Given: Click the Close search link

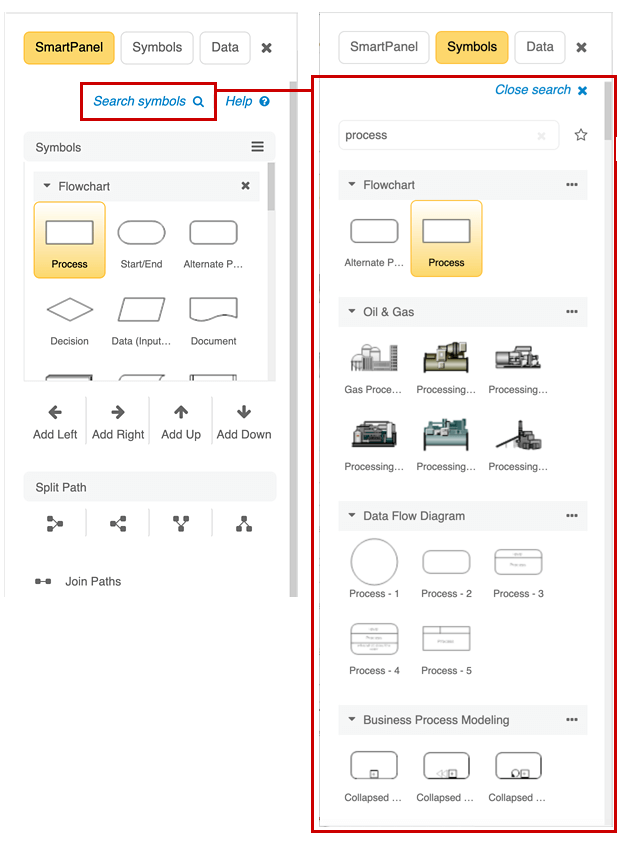Looking at the screenshot, I should (541, 90).
